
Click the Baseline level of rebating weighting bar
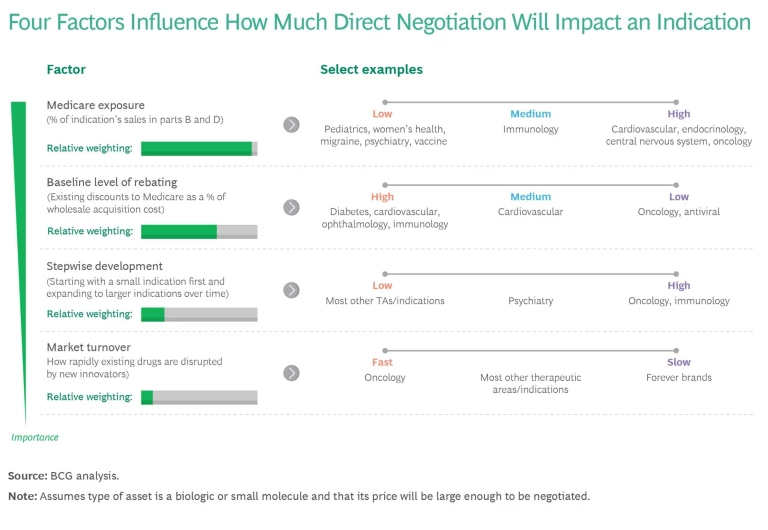click(199, 232)
